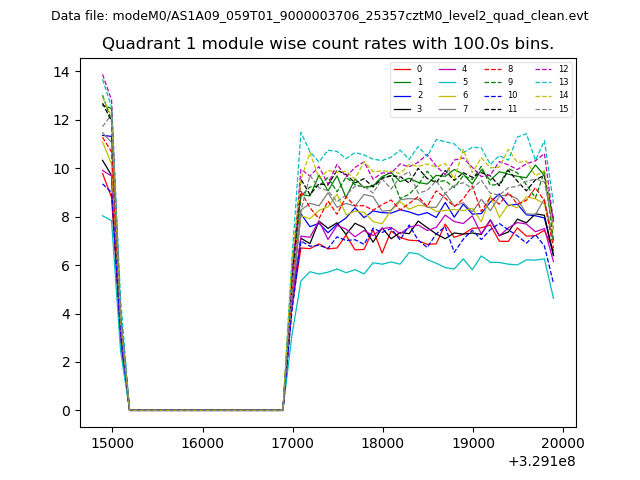Viewport: 640px width, 480px height.
Task: Click the x-axis tick label 20000
Action: click(x=563, y=440)
